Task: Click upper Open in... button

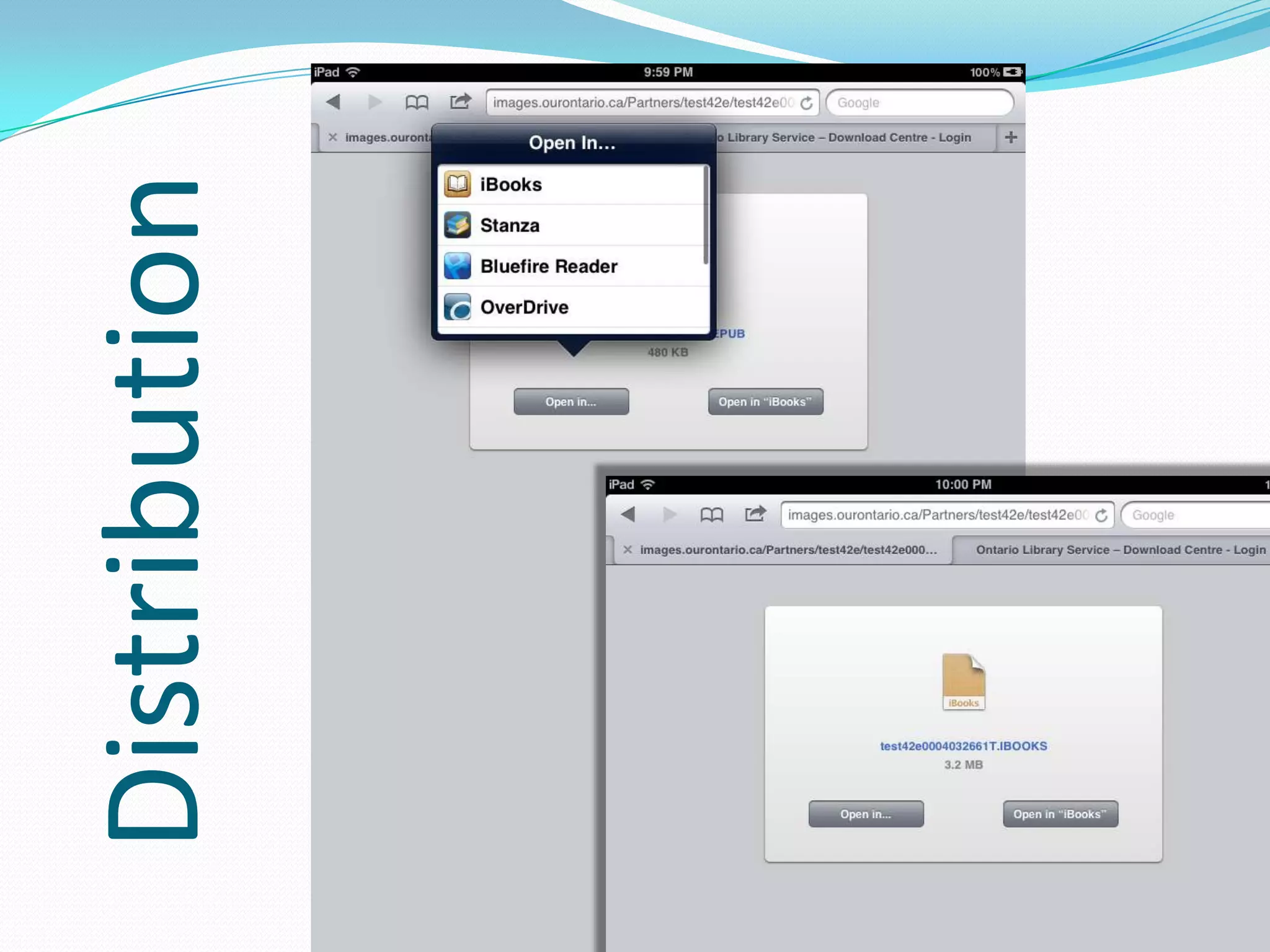Action: pyautogui.click(x=571, y=402)
